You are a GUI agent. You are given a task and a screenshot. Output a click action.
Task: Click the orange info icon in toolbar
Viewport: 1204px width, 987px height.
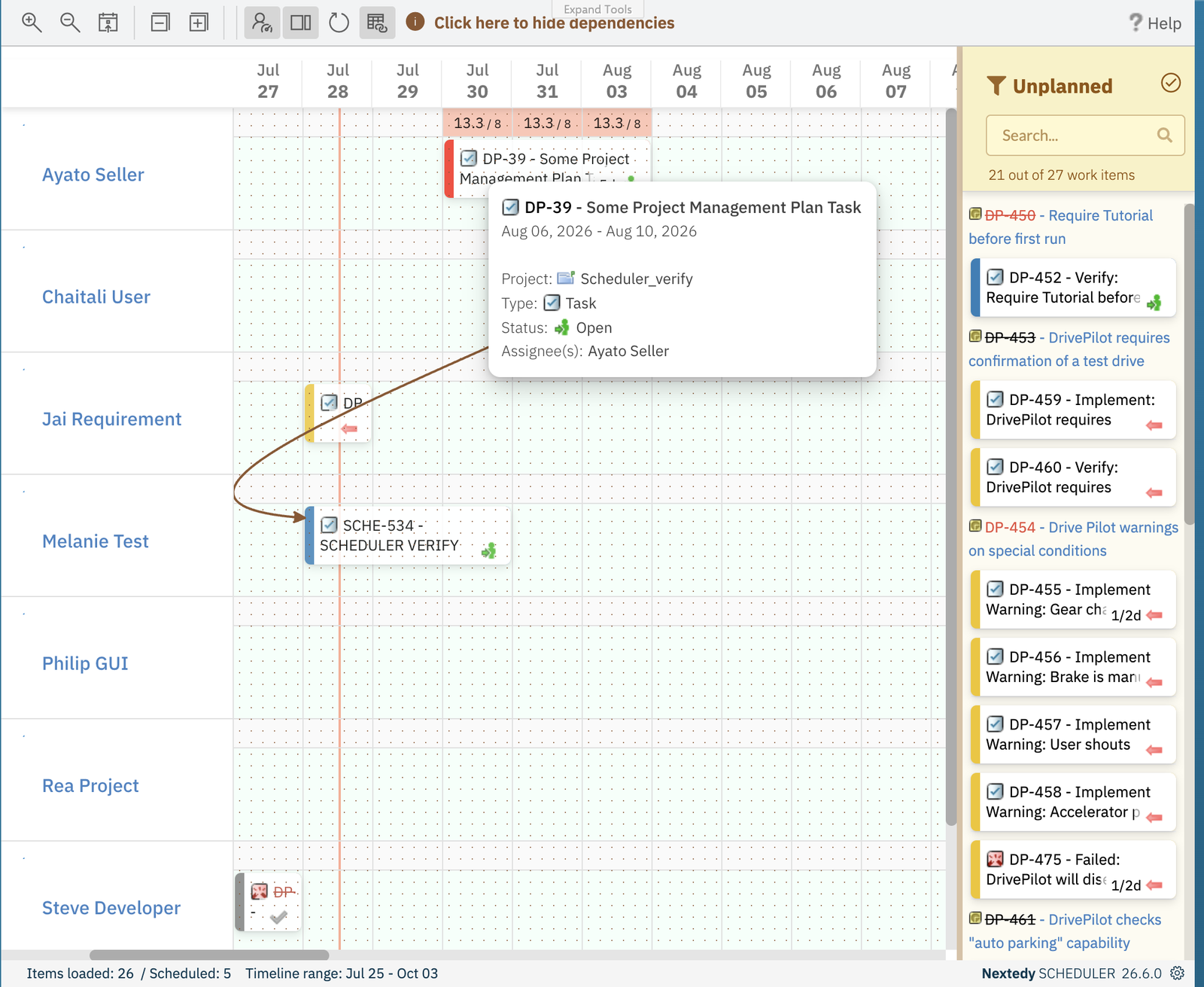pyautogui.click(x=415, y=22)
